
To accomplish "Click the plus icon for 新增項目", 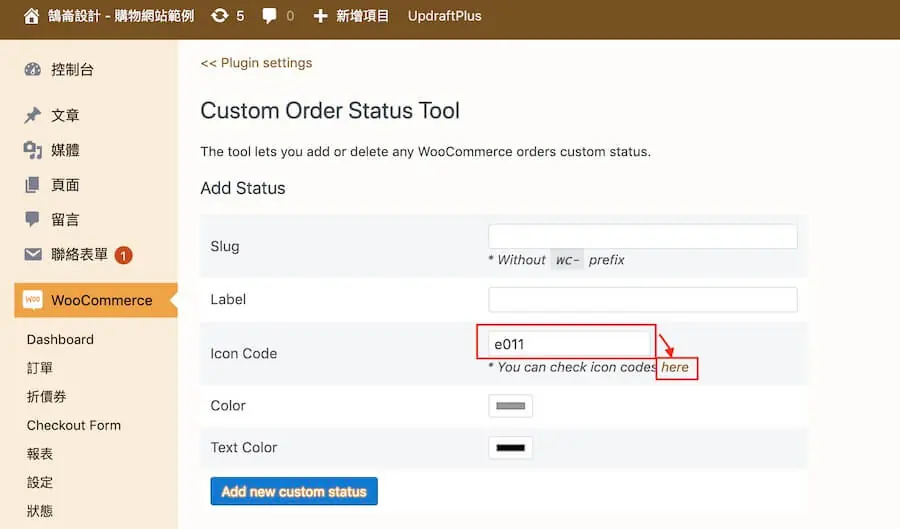I will [320, 16].
